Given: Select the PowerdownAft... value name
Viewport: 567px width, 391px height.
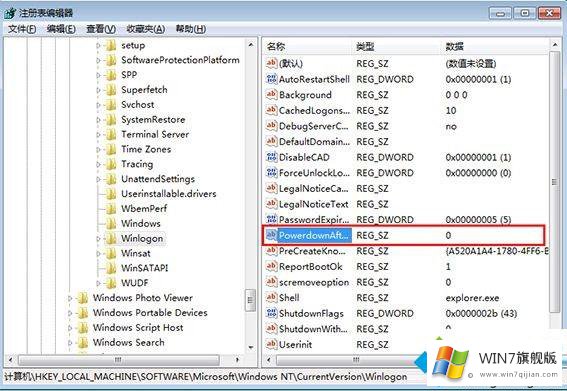Looking at the screenshot, I should (314, 235).
